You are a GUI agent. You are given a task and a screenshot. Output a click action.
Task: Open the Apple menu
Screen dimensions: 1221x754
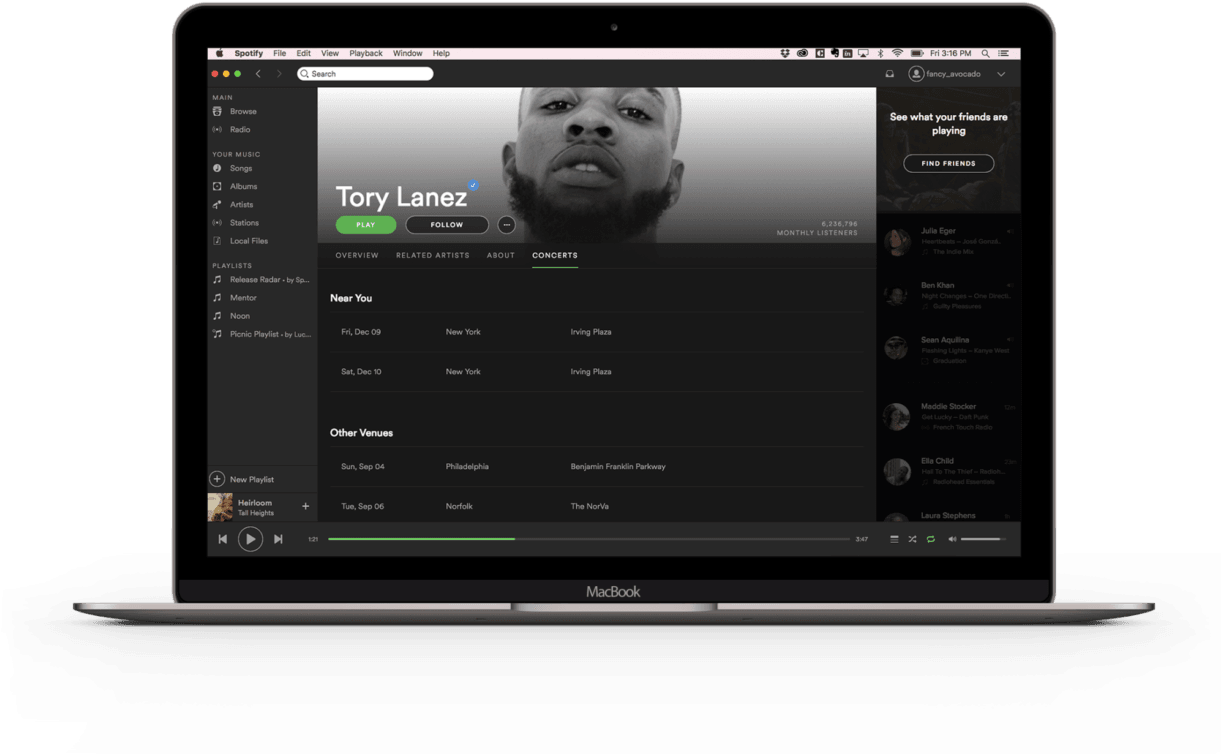(220, 53)
